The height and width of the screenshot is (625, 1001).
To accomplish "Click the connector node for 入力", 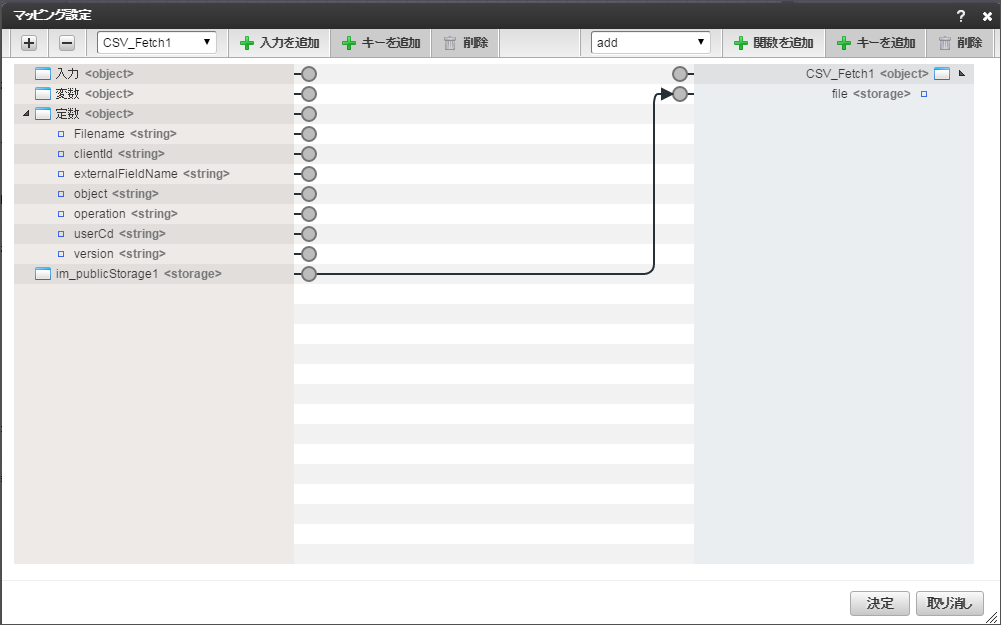I will 309,74.
